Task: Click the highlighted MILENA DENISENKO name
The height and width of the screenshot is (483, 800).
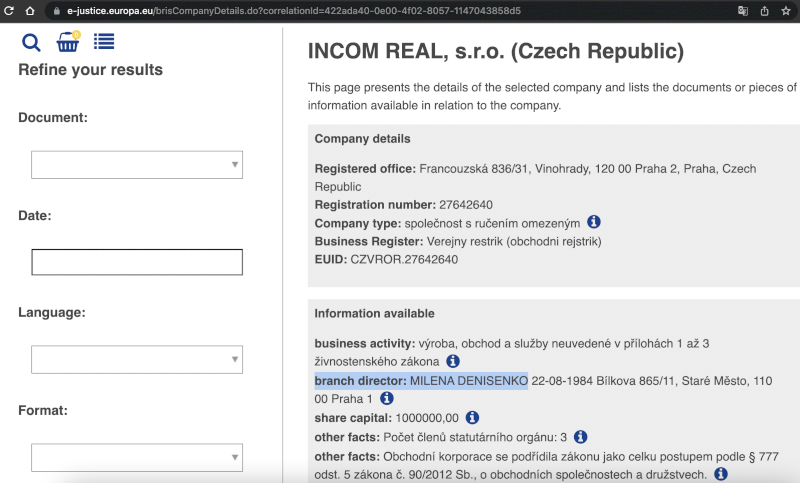Action: click(x=469, y=381)
